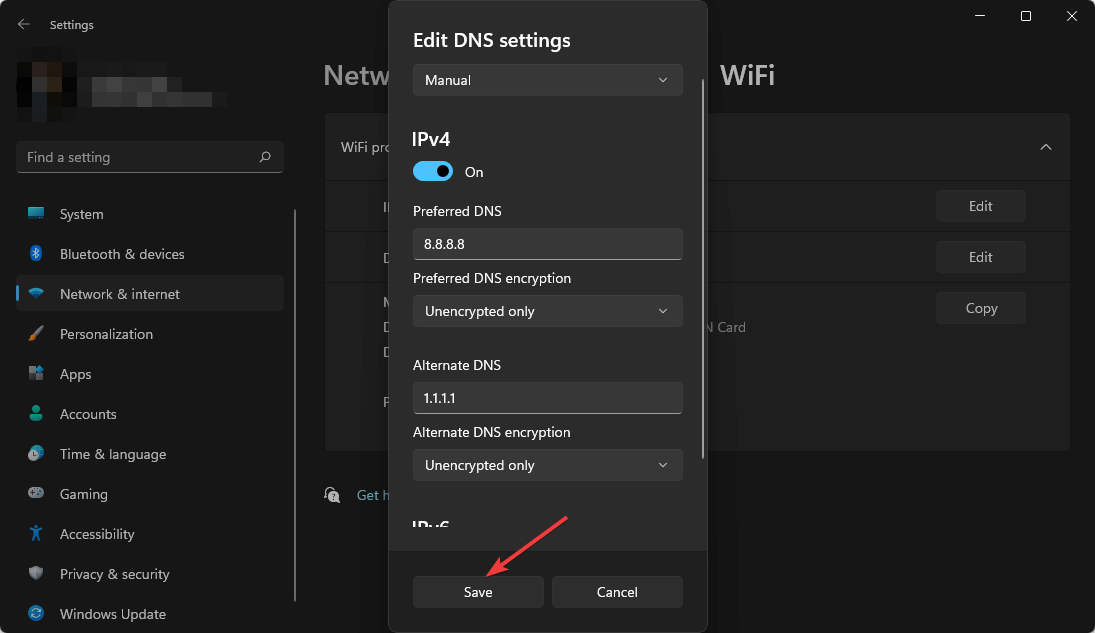
Task: Save the DNS settings
Action: click(478, 592)
